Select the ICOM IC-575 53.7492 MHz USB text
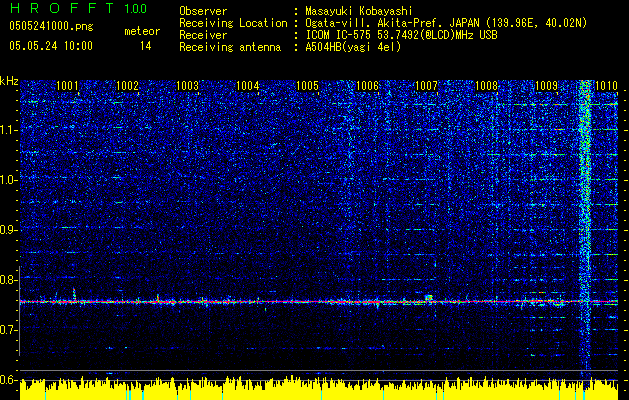 [401, 35]
